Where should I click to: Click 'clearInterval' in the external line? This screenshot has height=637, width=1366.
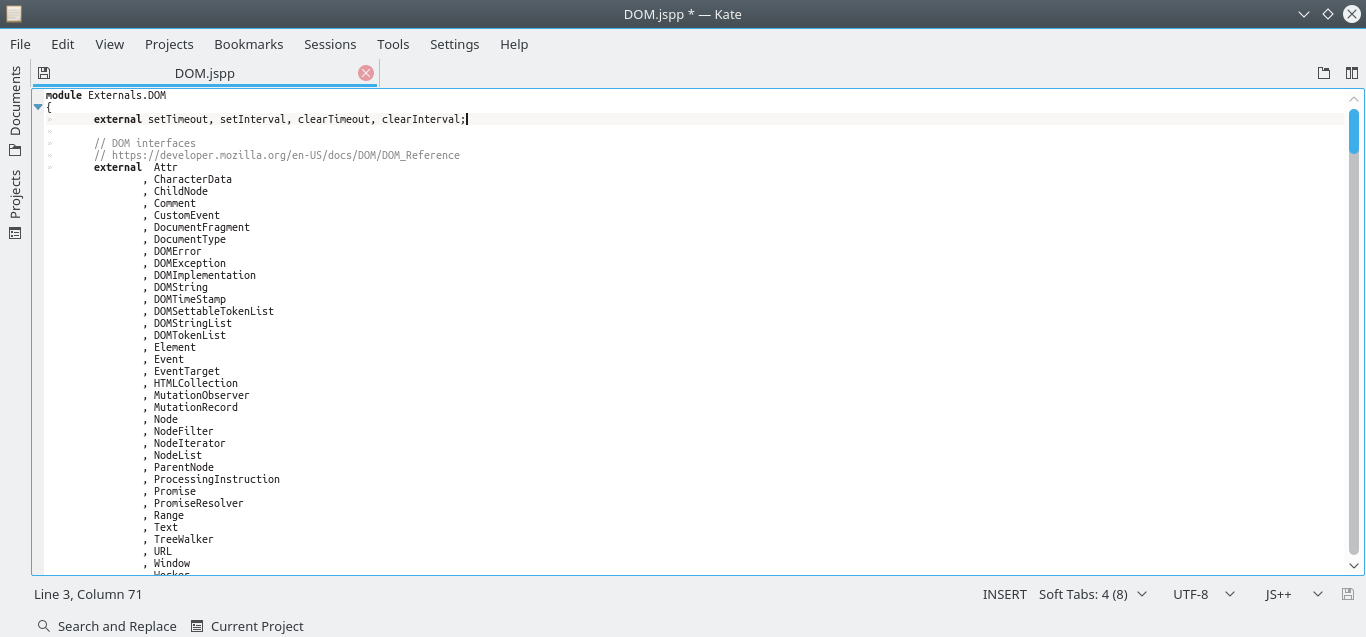point(421,120)
